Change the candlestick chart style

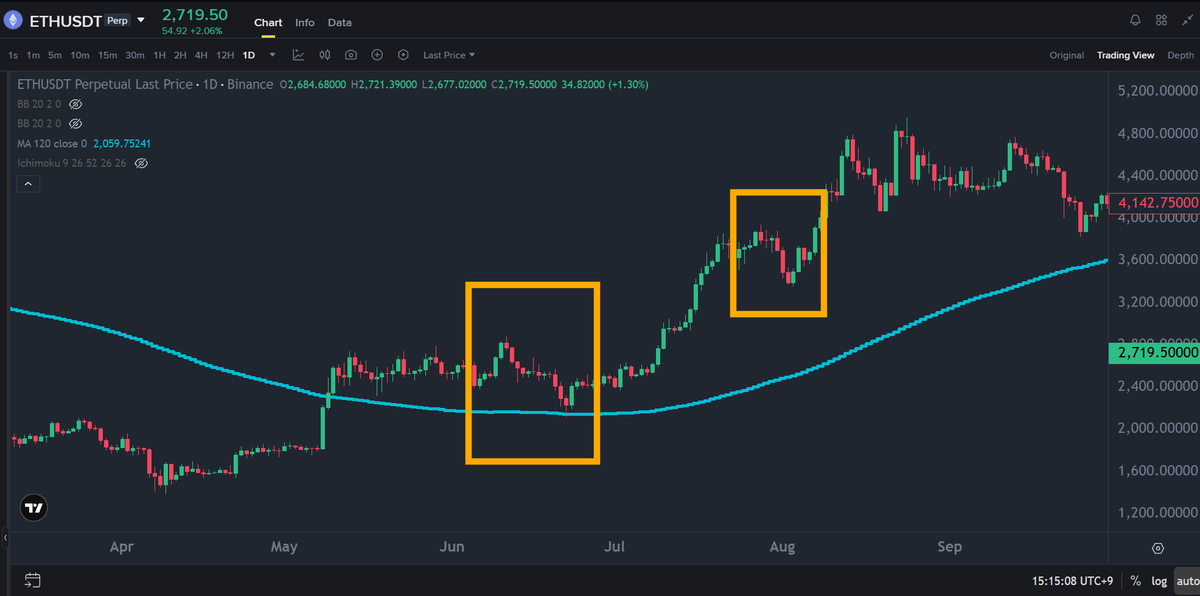coord(325,55)
